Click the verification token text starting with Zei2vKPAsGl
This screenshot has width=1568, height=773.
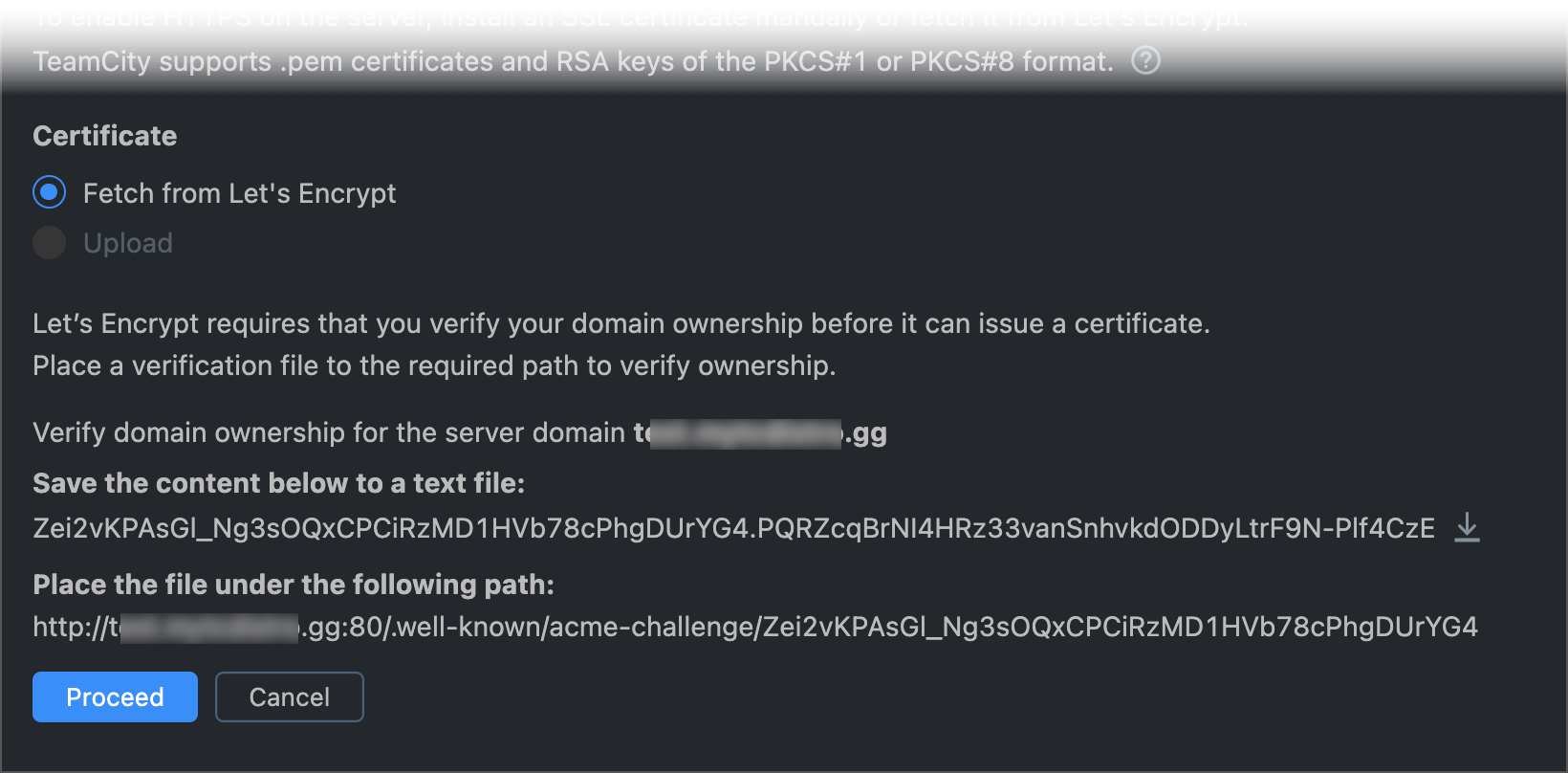point(734,527)
